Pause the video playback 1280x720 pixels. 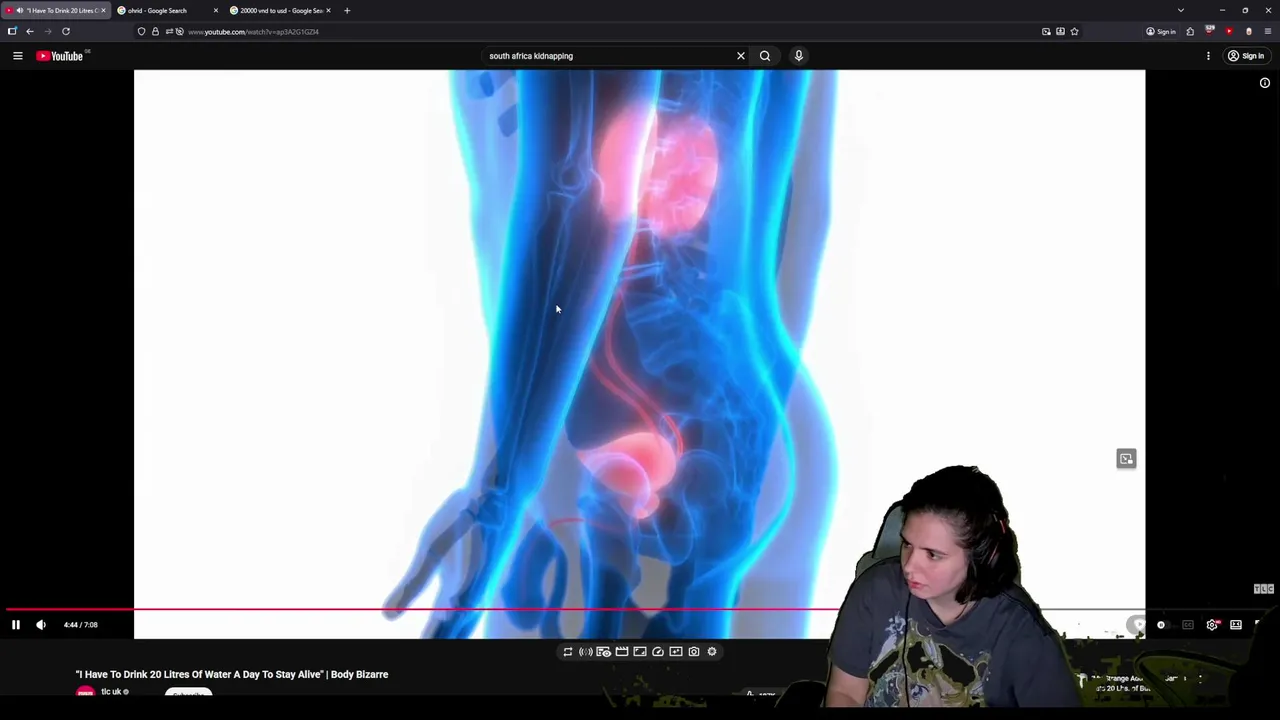pyautogui.click(x=16, y=625)
